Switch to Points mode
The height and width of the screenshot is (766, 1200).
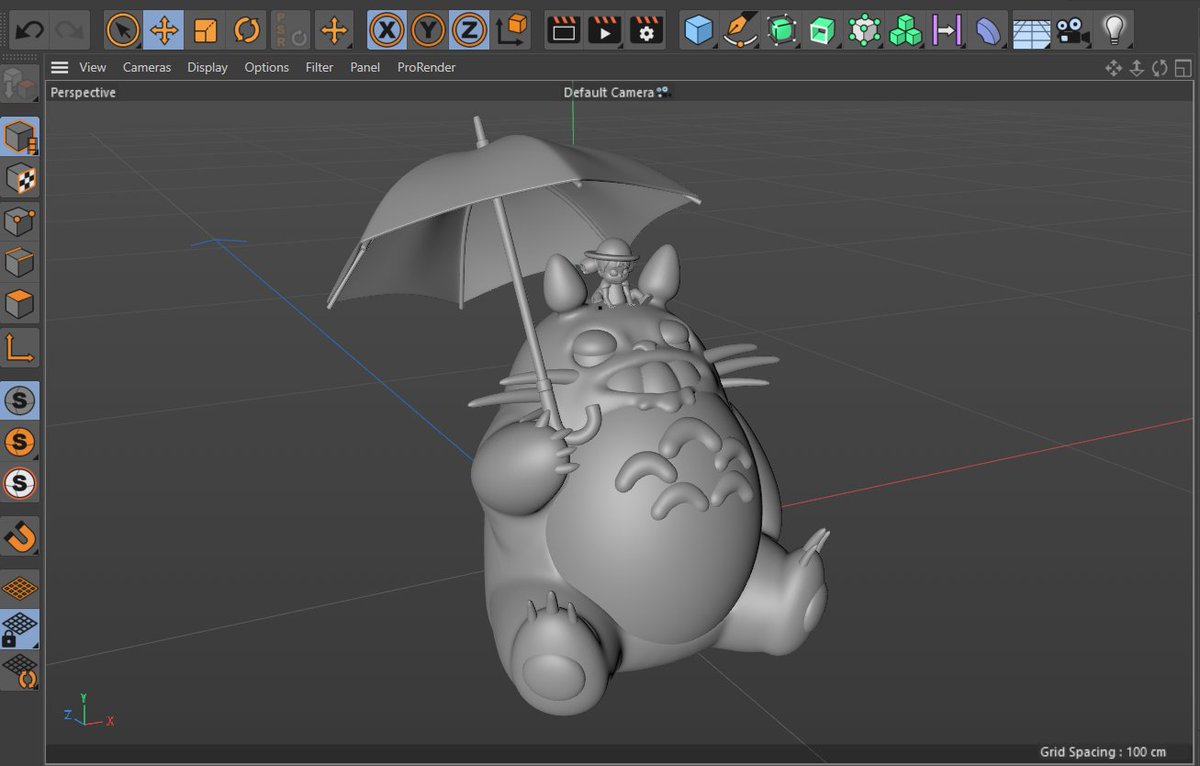(x=20, y=221)
